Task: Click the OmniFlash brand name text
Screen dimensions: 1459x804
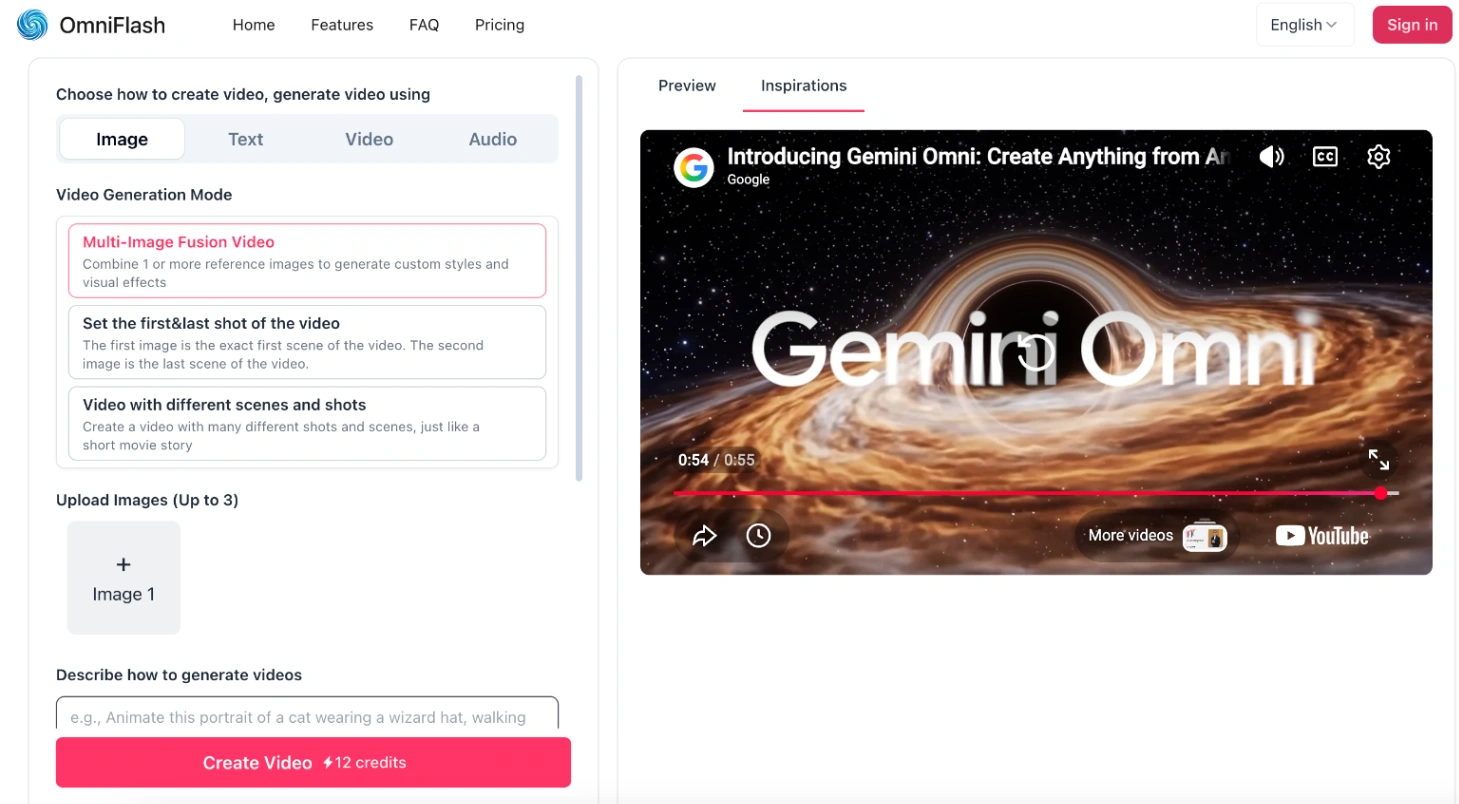Action: (112, 25)
